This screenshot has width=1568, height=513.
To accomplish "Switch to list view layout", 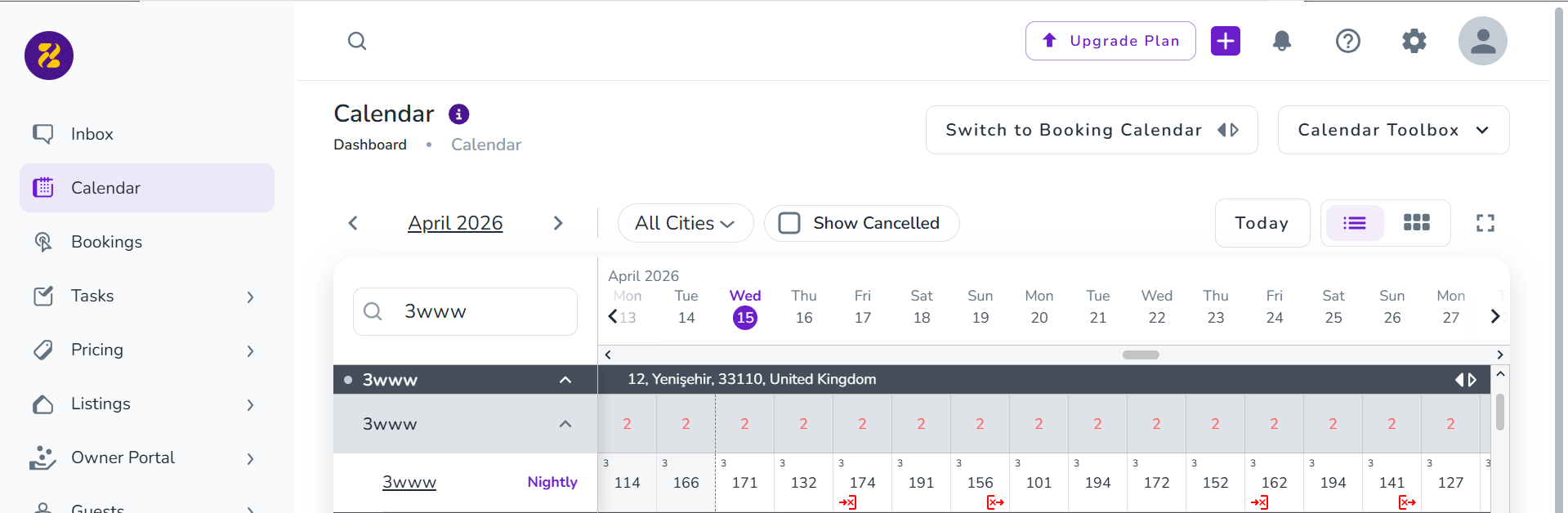I will tap(1354, 223).
